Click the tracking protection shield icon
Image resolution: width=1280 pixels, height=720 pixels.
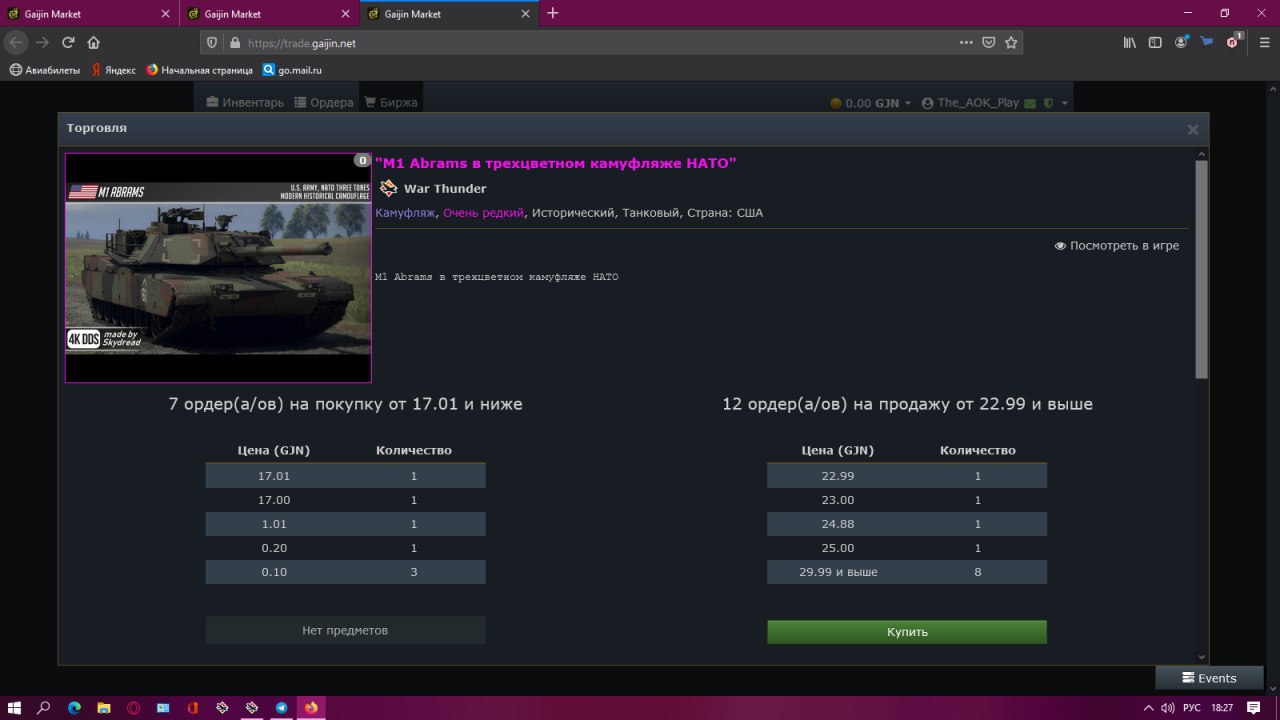click(211, 43)
